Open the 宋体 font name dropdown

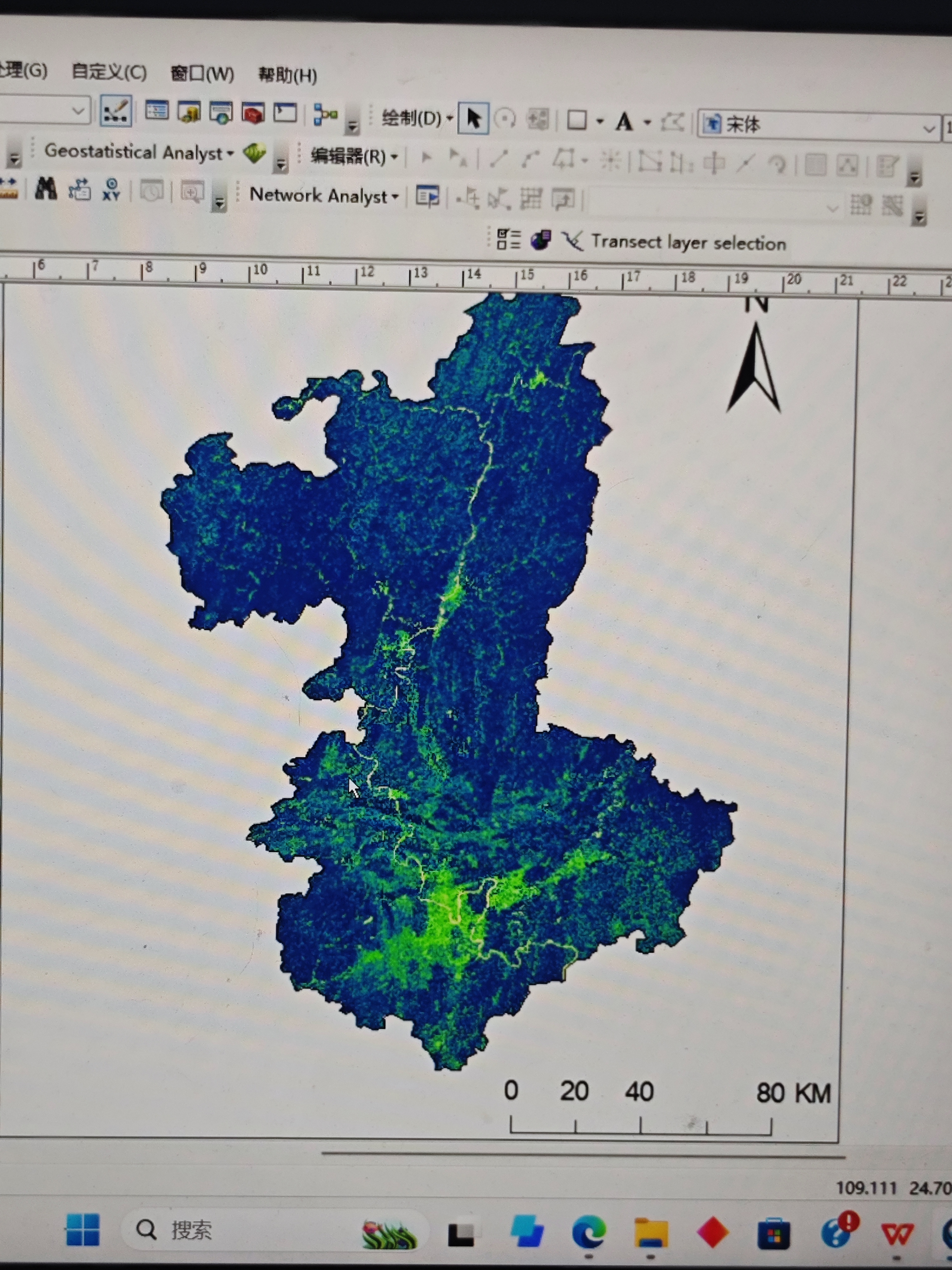coord(928,129)
